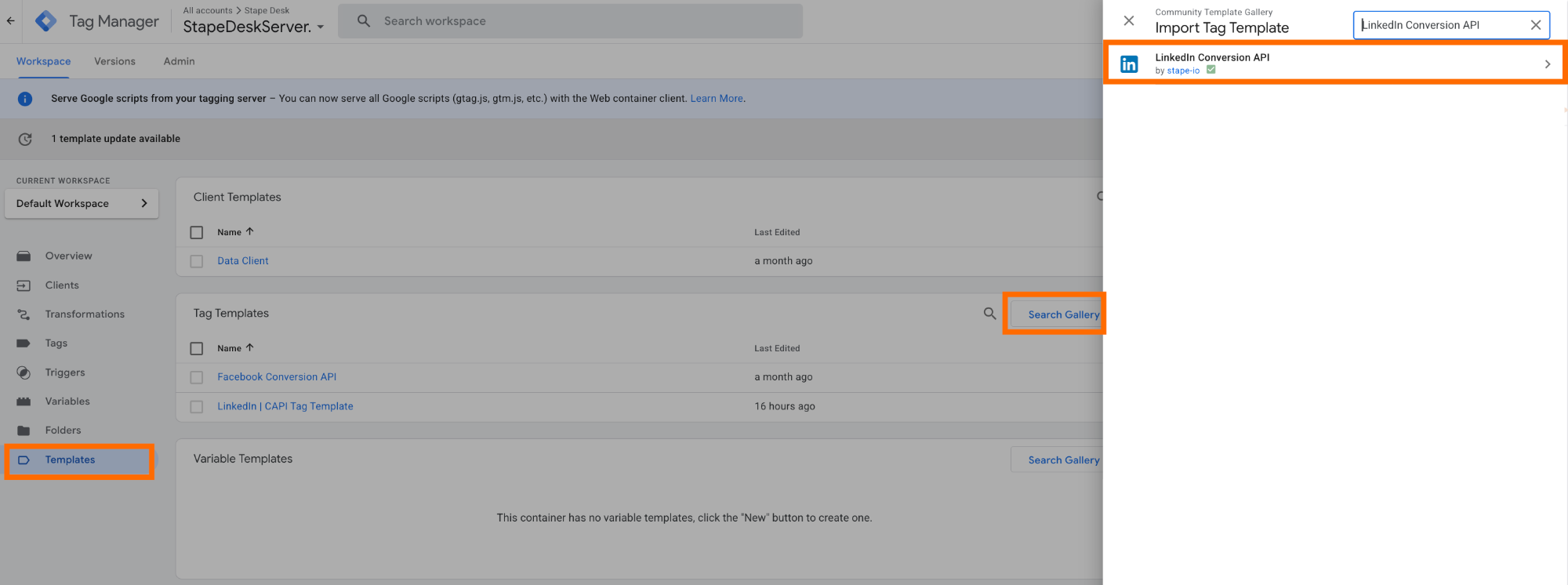
Task: Click the Templates sidebar icon
Action: point(24,460)
